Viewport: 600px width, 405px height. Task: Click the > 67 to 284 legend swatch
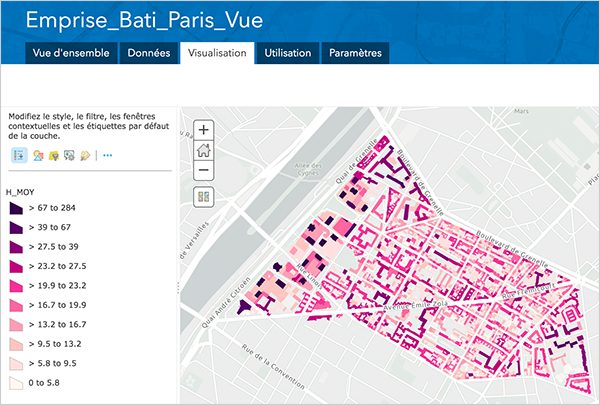point(16,208)
